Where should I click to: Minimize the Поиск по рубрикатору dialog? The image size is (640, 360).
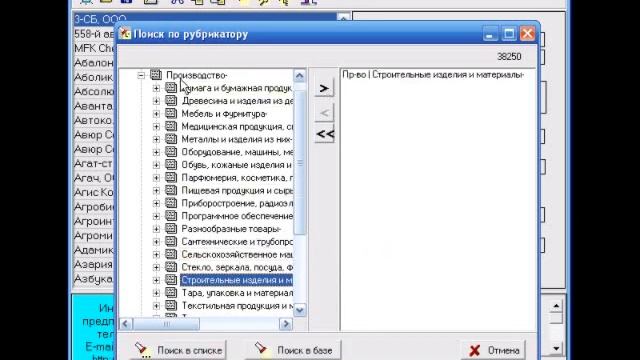pos(490,34)
